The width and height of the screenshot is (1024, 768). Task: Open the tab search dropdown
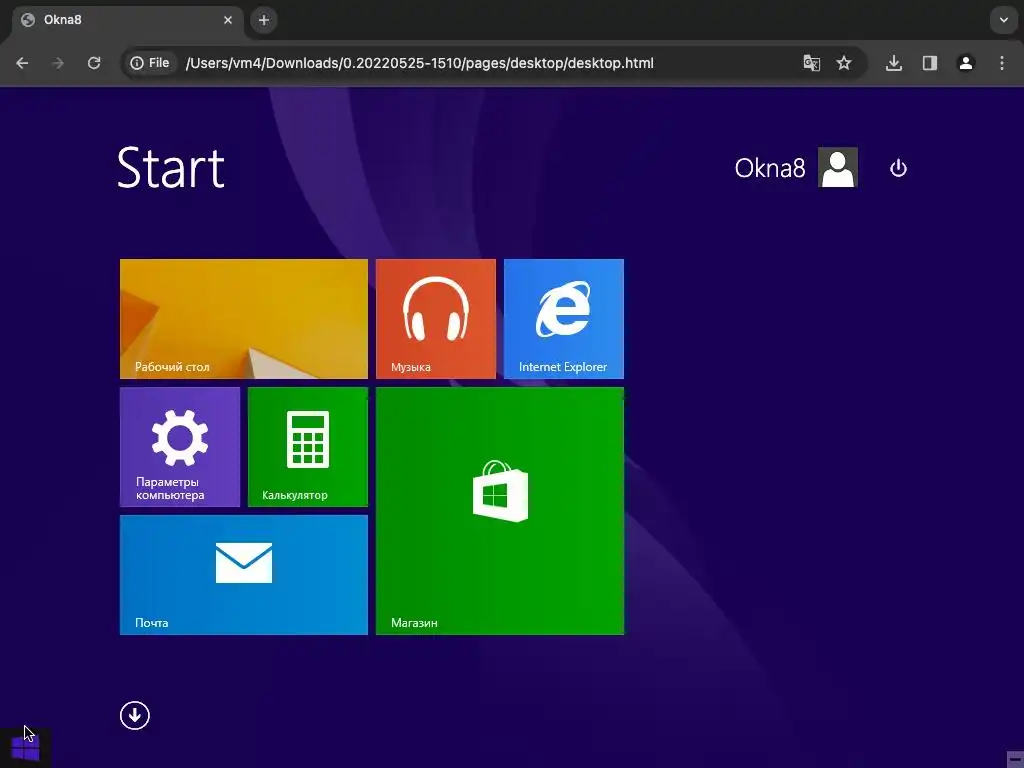(x=1004, y=20)
